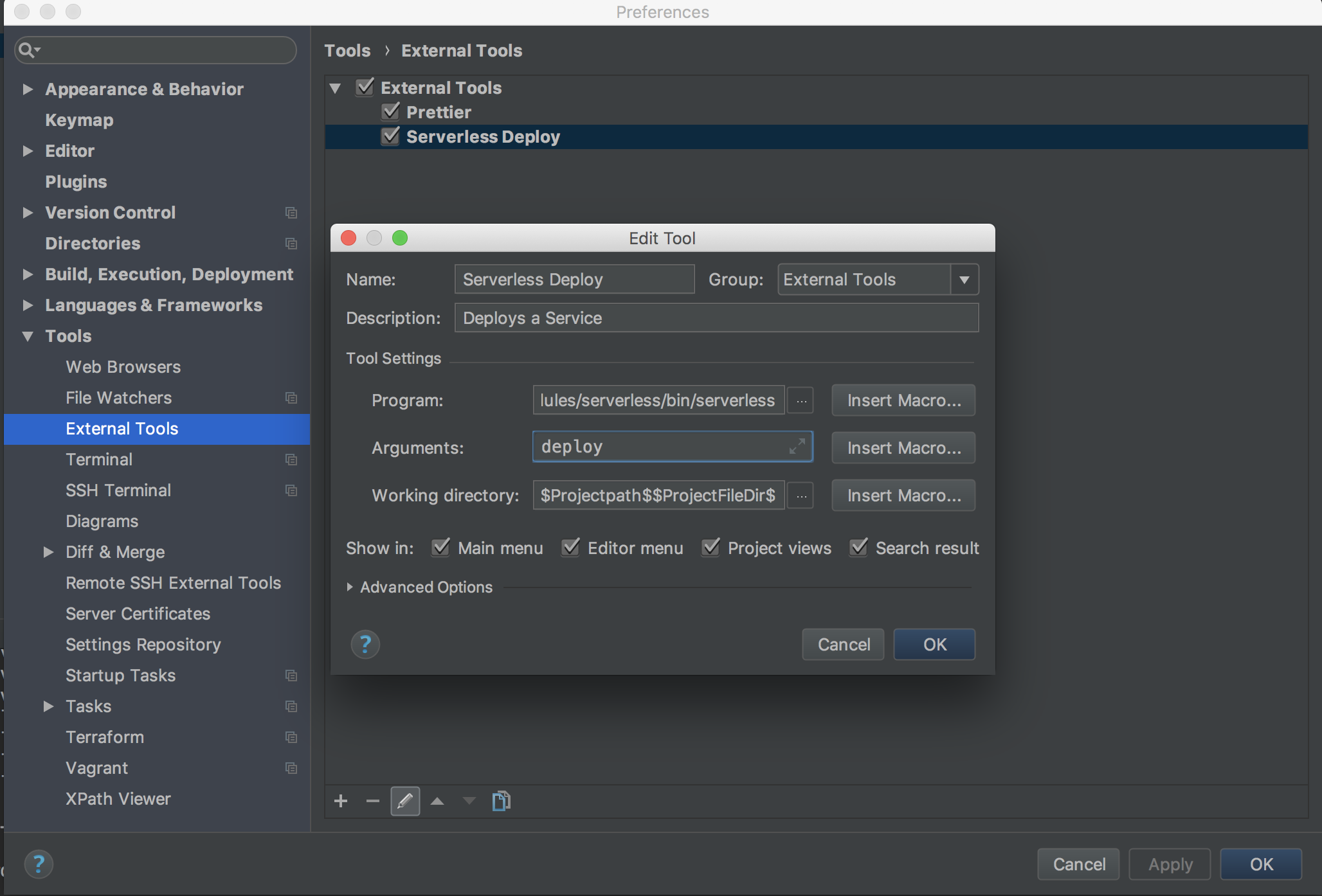Click the Edit Tool dialog help icon

click(365, 644)
